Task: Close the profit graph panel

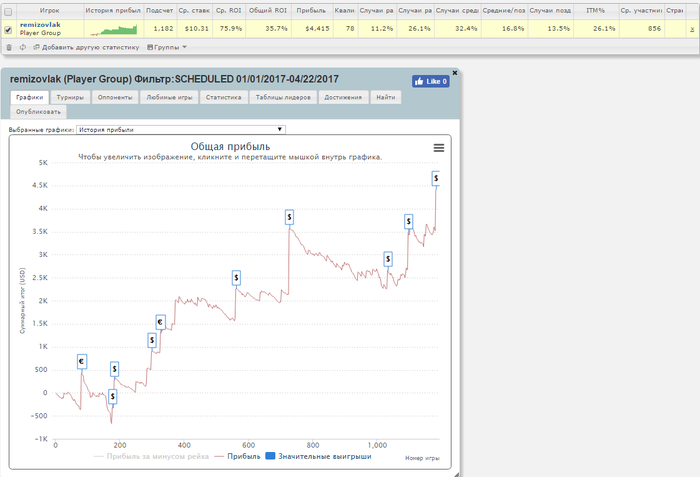Action: point(455,72)
